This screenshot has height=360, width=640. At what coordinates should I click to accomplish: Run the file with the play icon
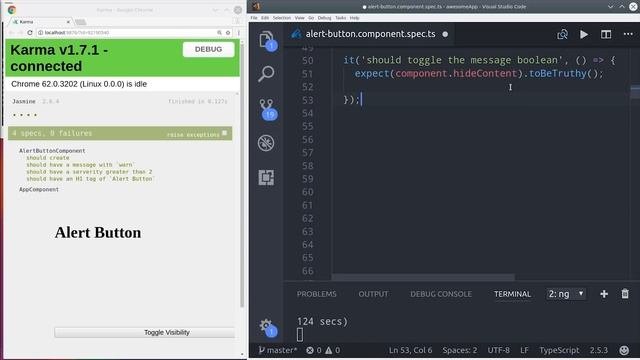point(584,34)
